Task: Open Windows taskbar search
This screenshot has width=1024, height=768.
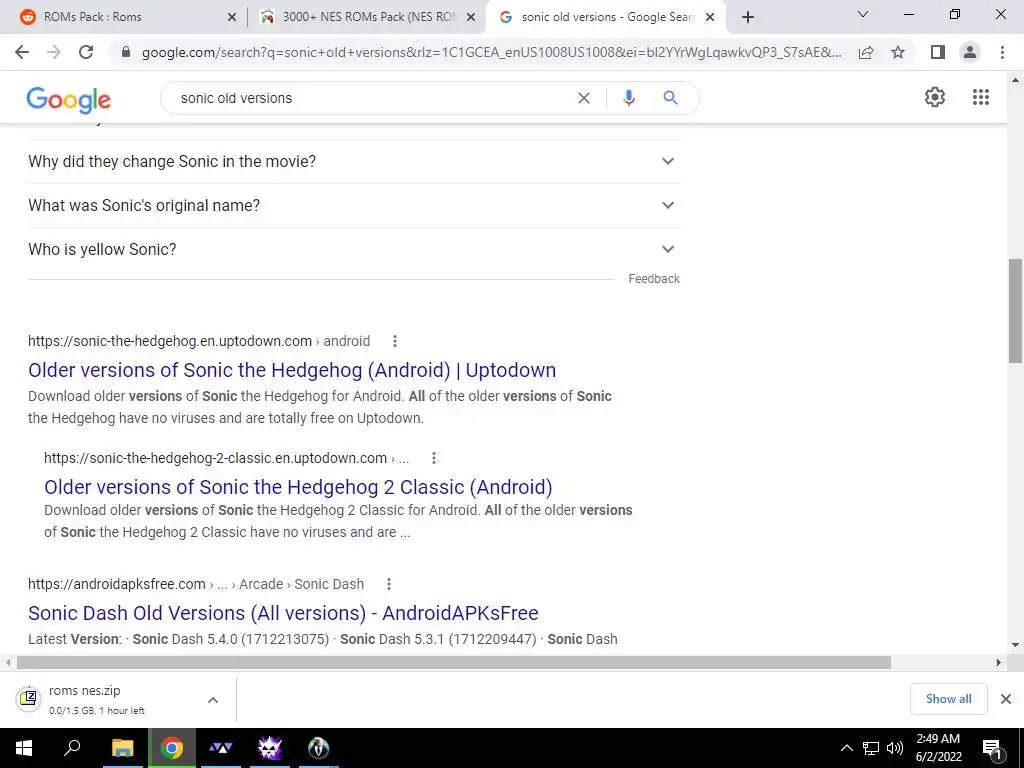Action: coord(72,747)
